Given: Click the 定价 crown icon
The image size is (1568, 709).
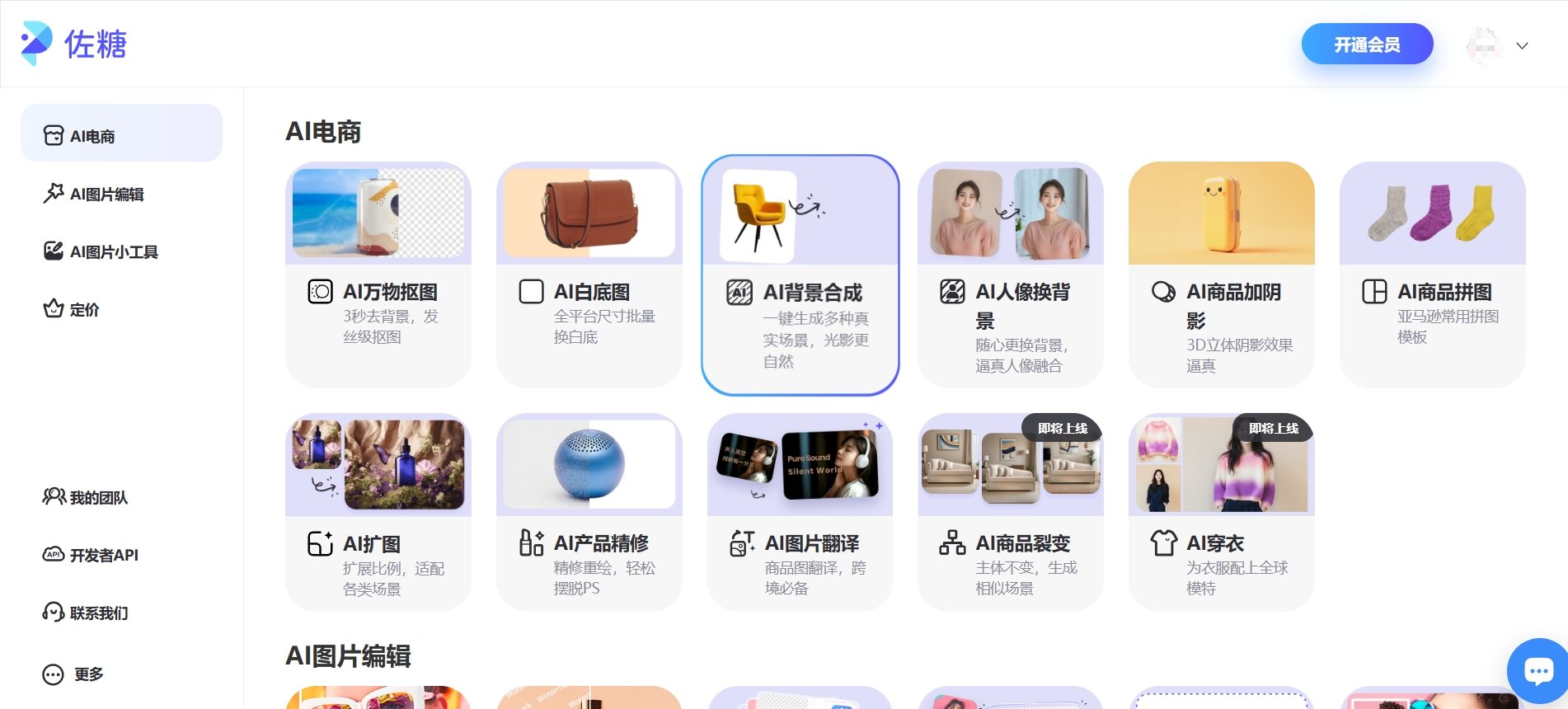Looking at the screenshot, I should click(54, 308).
